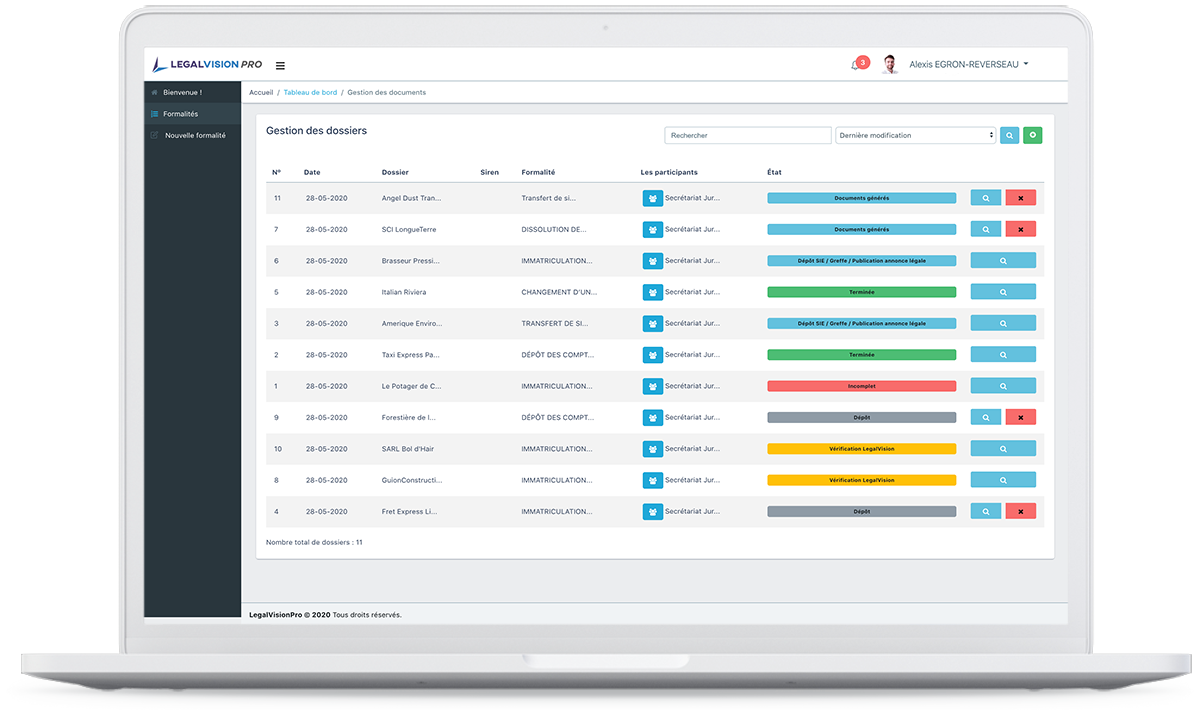Viewport: 1200px width, 720px height.
Task: Show participants for the Italian Riviera dossier
Action: point(652,292)
